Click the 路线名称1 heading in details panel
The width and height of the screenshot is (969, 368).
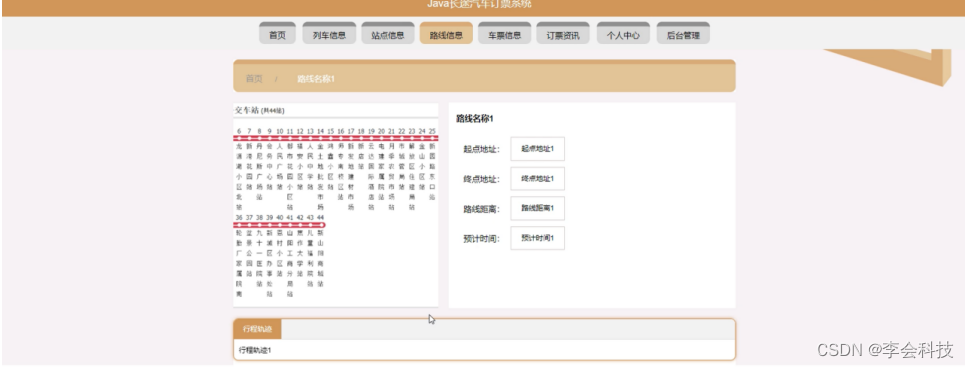(x=475, y=118)
